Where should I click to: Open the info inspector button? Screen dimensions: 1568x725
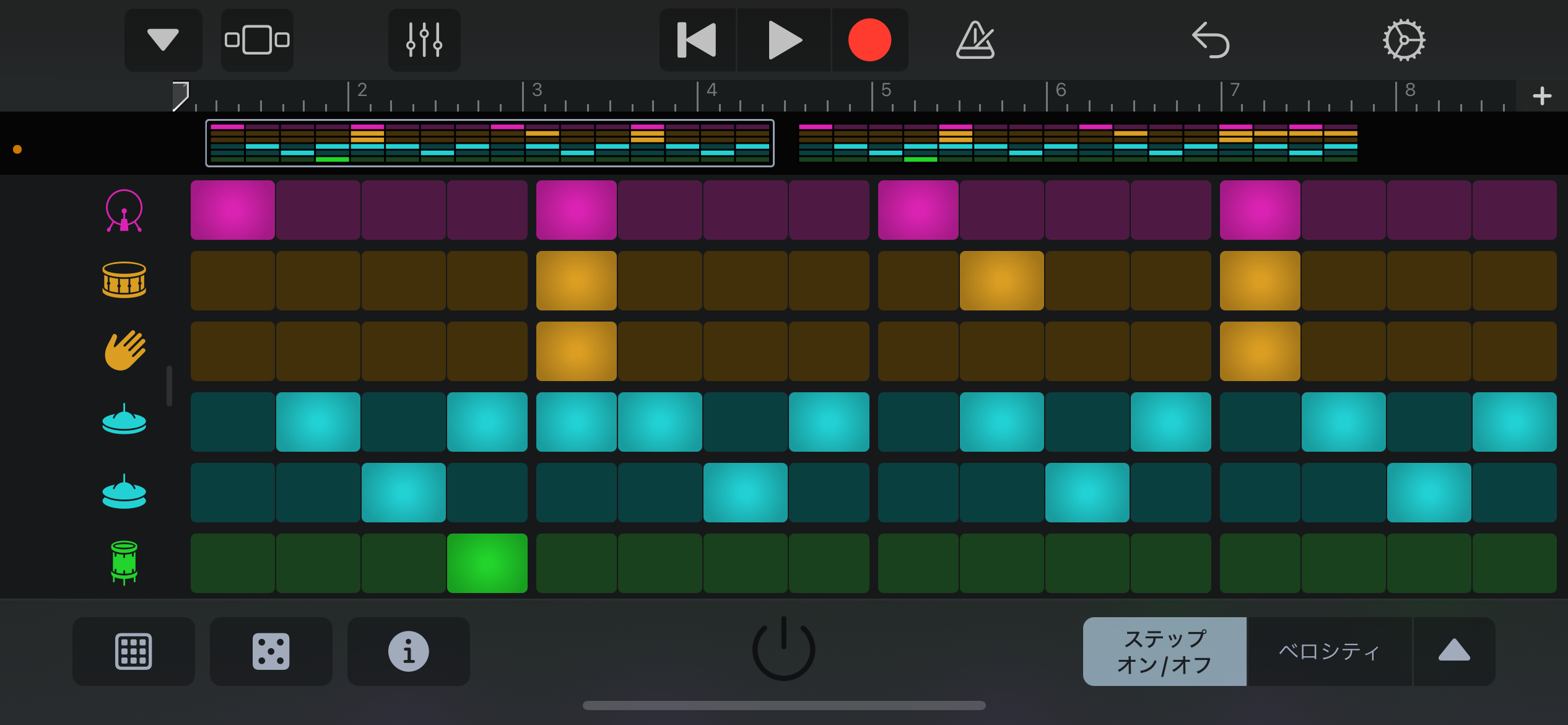tap(409, 651)
